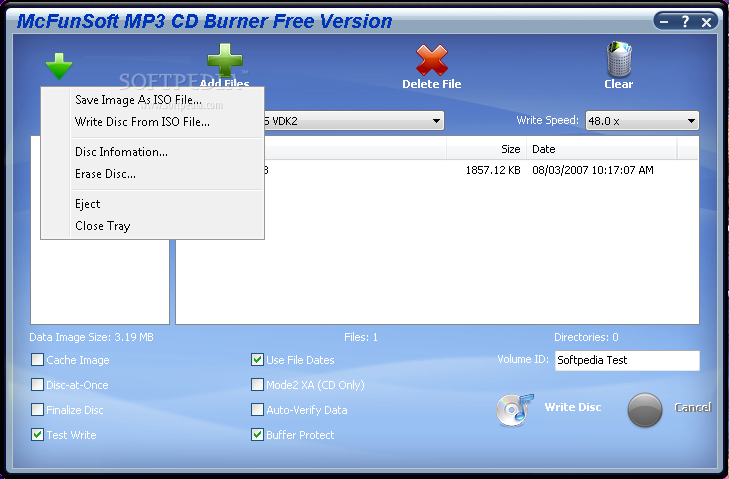Click the Files: 1 status text
The height and width of the screenshot is (479, 729).
pyautogui.click(x=361, y=337)
